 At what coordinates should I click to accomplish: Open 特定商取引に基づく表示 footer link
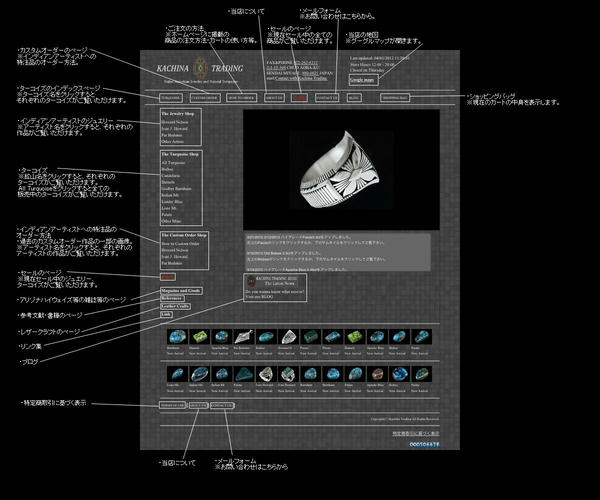pos(416,433)
